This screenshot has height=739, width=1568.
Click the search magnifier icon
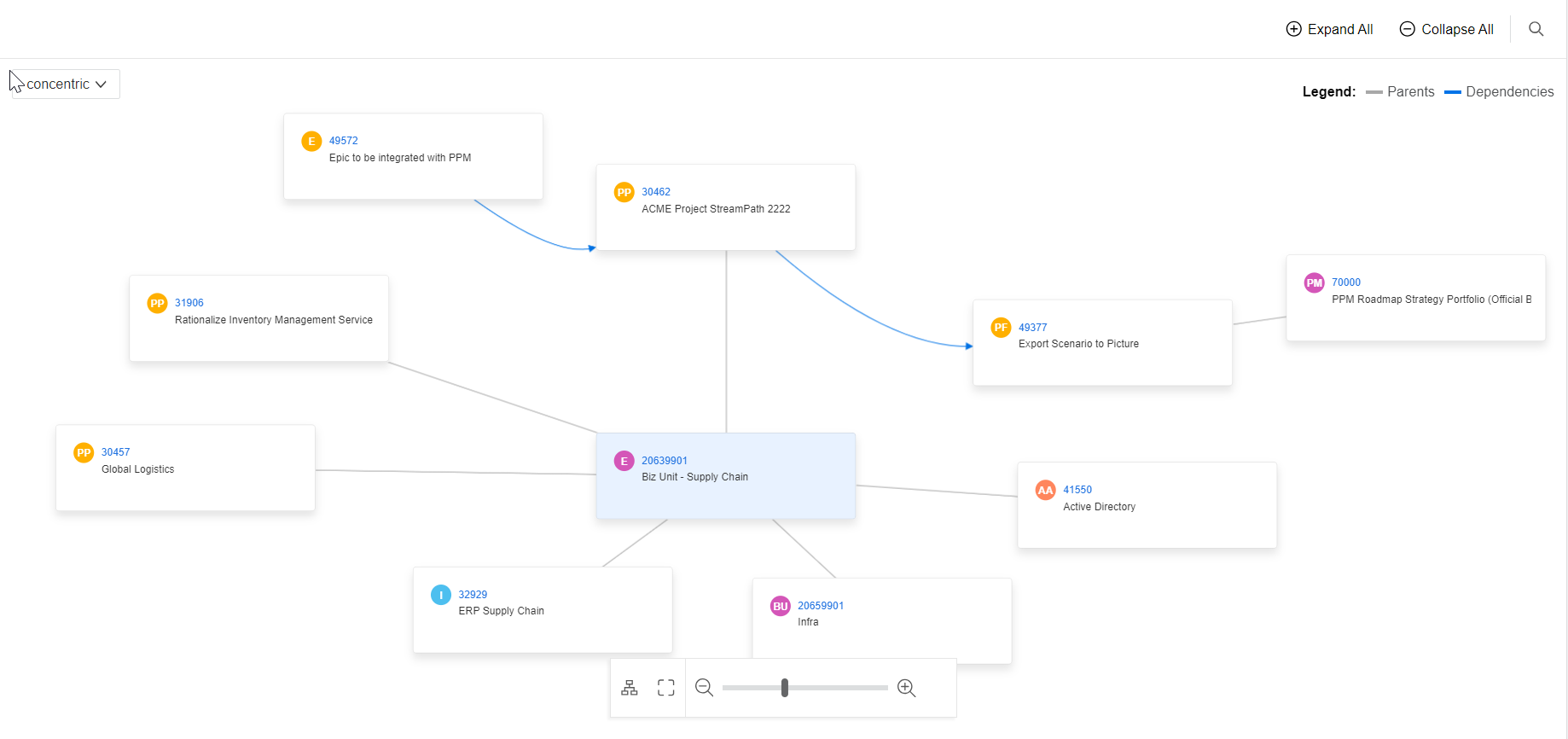click(1536, 29)
